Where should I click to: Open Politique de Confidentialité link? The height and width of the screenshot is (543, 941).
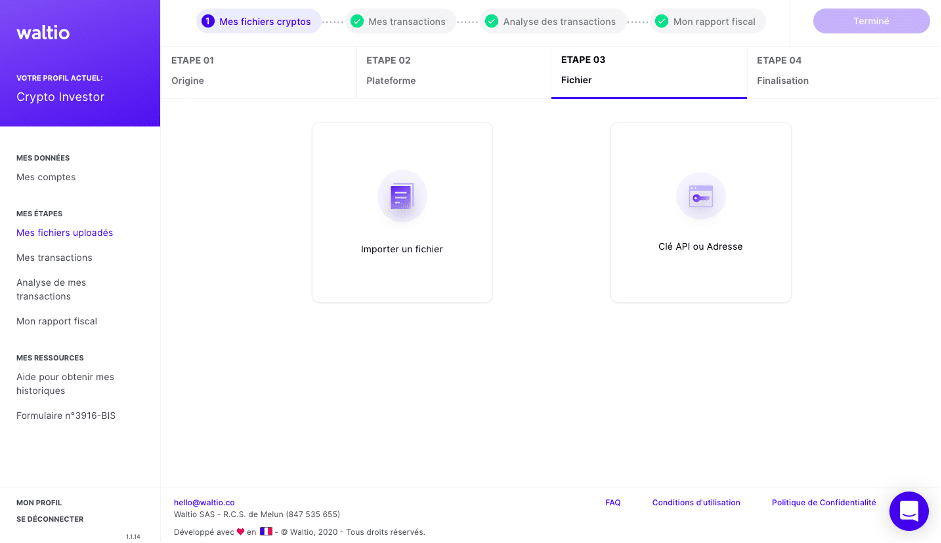tap(823, 502)
